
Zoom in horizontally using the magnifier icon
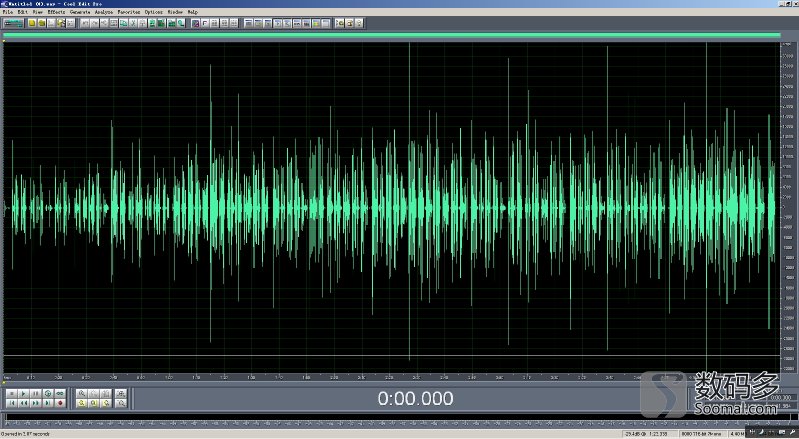pyautogui.click(x=80, y=393)
